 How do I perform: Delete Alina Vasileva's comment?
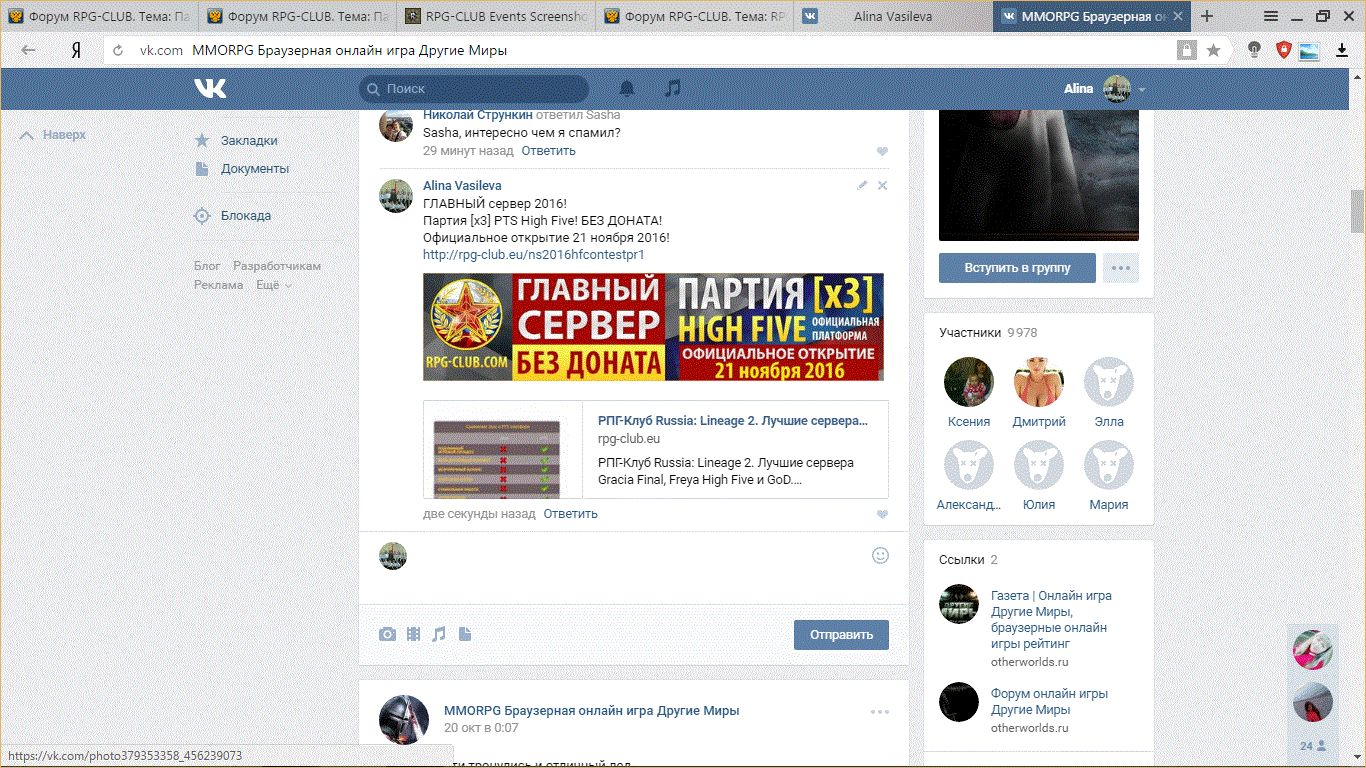882,185
